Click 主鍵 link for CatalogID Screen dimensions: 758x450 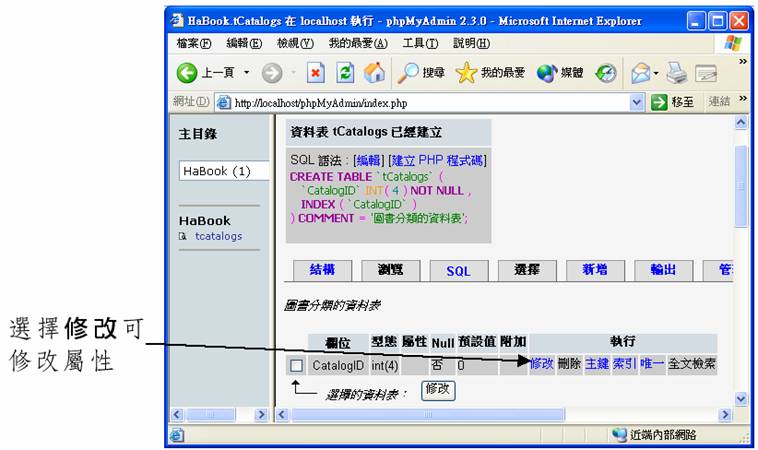pos(597,363)
